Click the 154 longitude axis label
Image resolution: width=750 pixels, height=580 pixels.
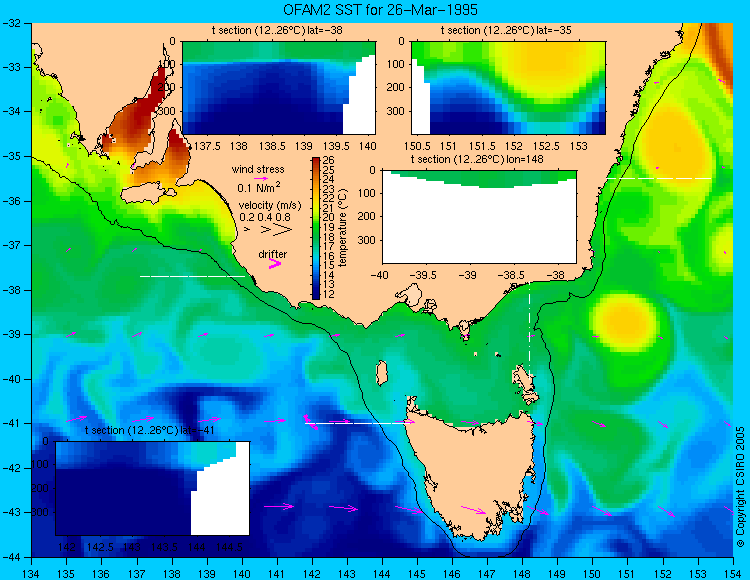[733, 574]
